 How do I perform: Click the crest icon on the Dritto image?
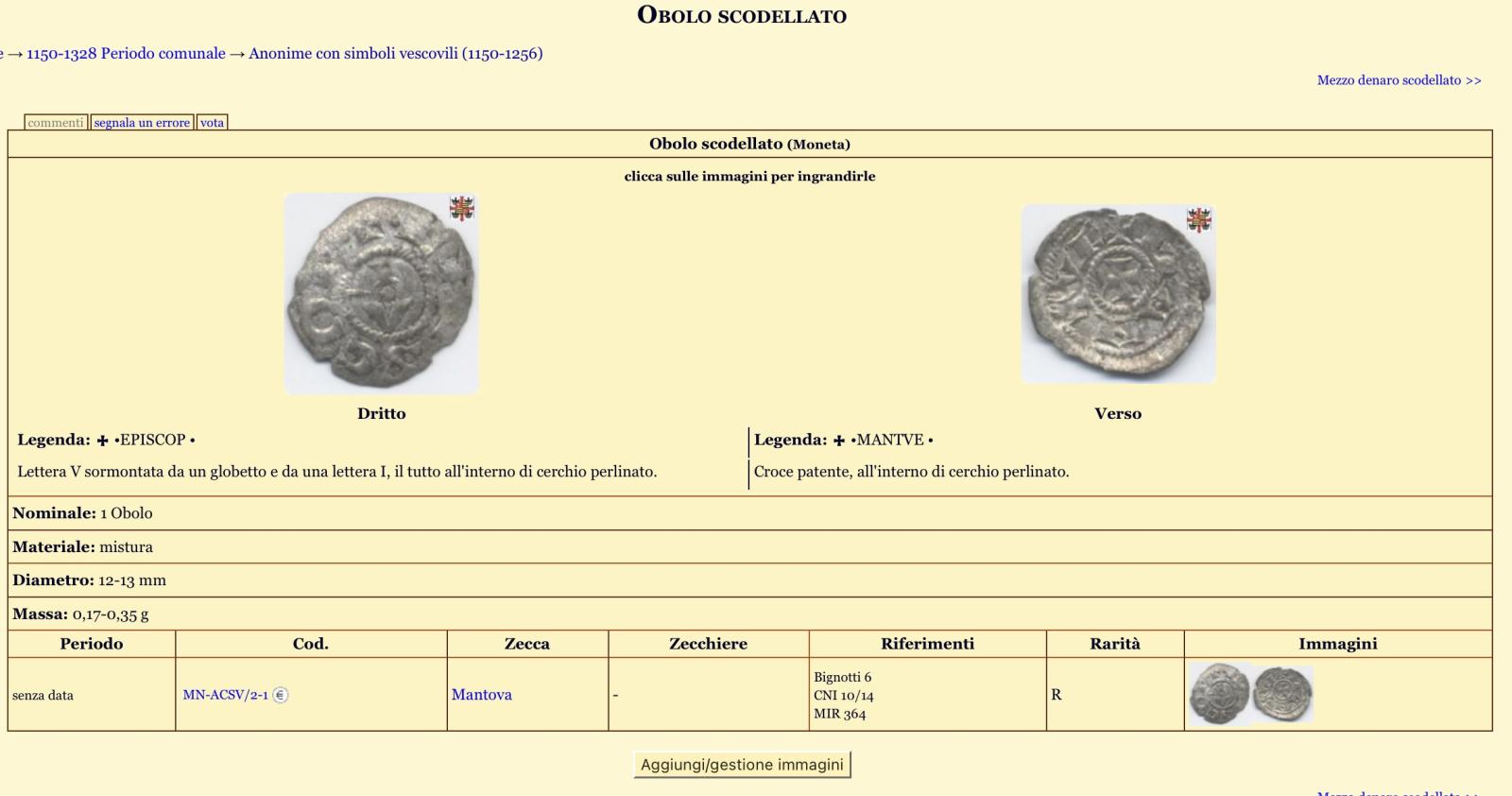(x=462, y=208)
